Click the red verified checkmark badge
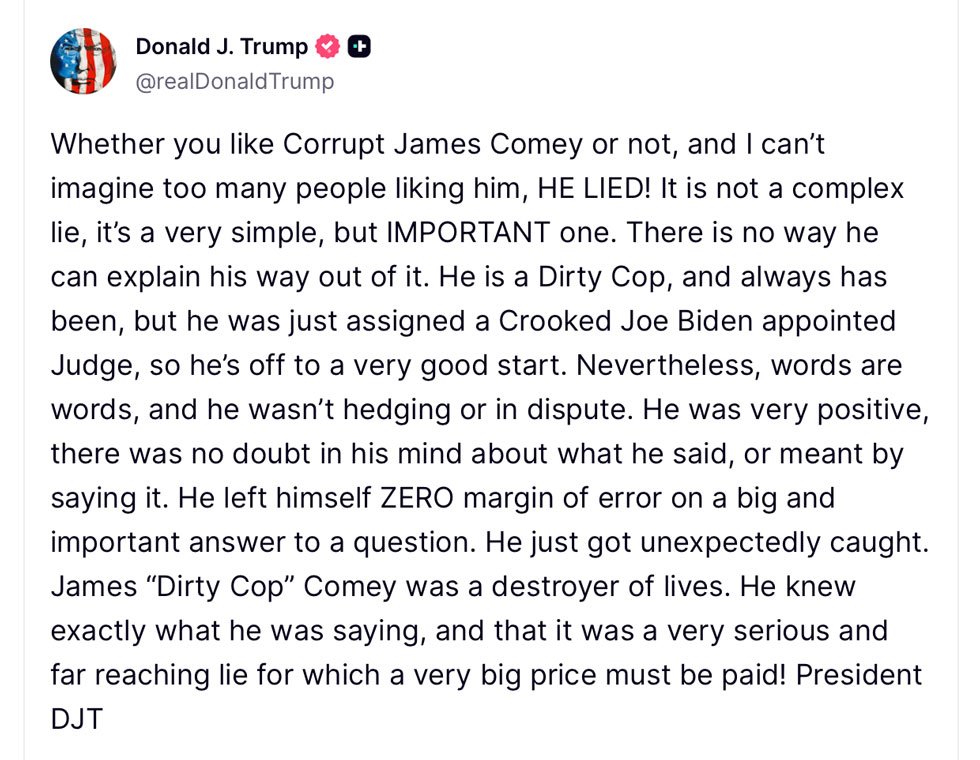 click(x=328, y=46)
